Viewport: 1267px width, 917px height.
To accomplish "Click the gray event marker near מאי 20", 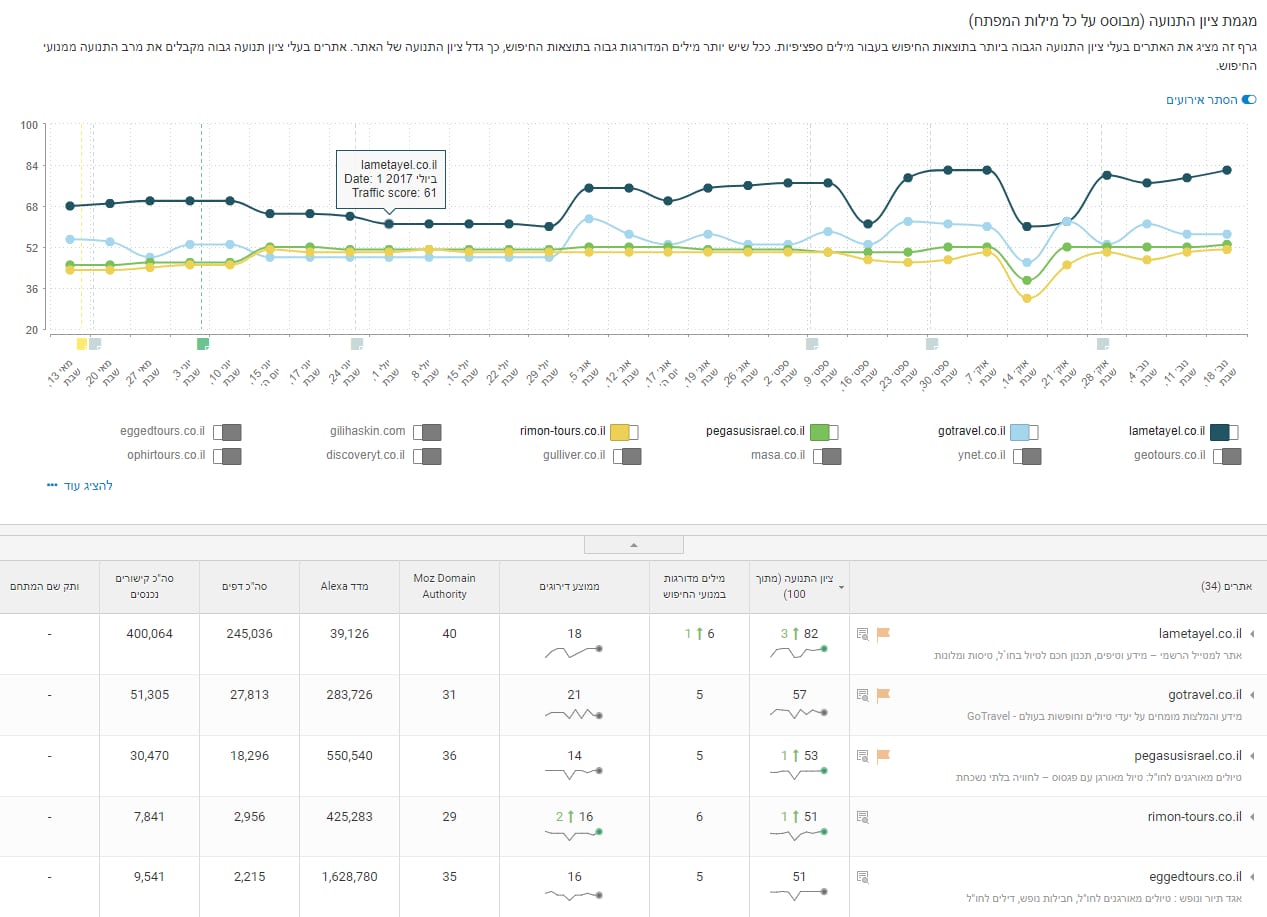I will coord(95,344).
